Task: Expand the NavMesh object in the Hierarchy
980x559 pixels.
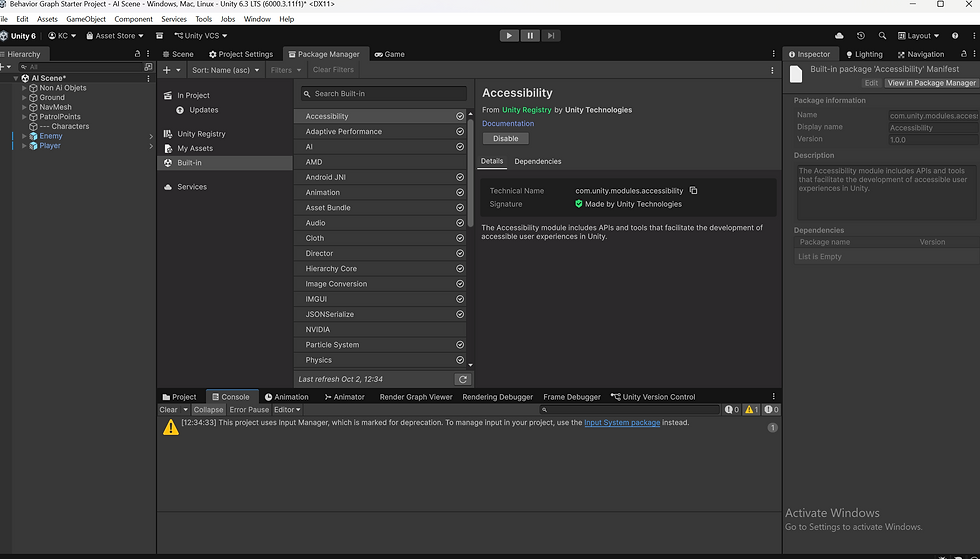Action: (24, 107)
